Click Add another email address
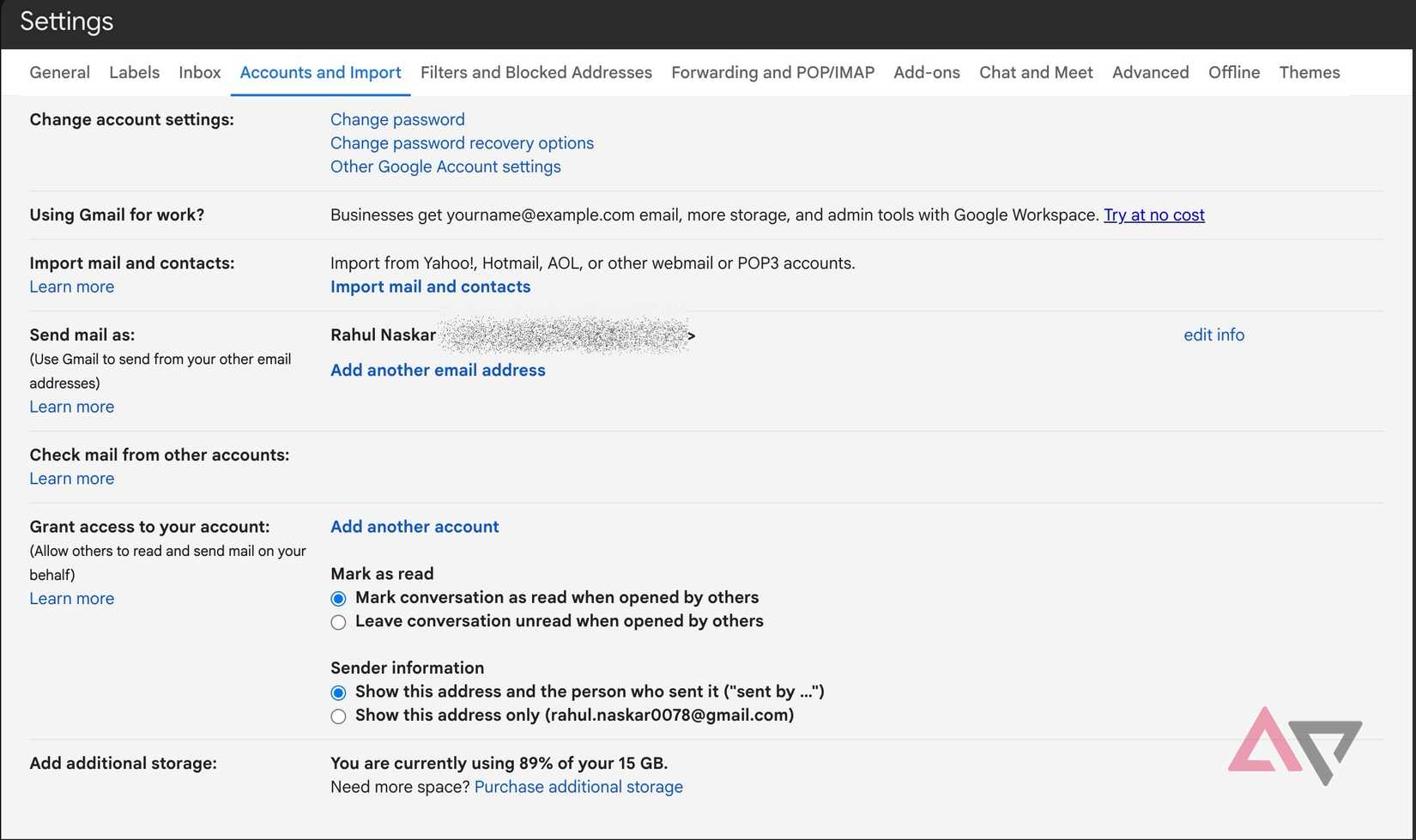Viewport: 1416px width, 840px height. coord(438,371)
